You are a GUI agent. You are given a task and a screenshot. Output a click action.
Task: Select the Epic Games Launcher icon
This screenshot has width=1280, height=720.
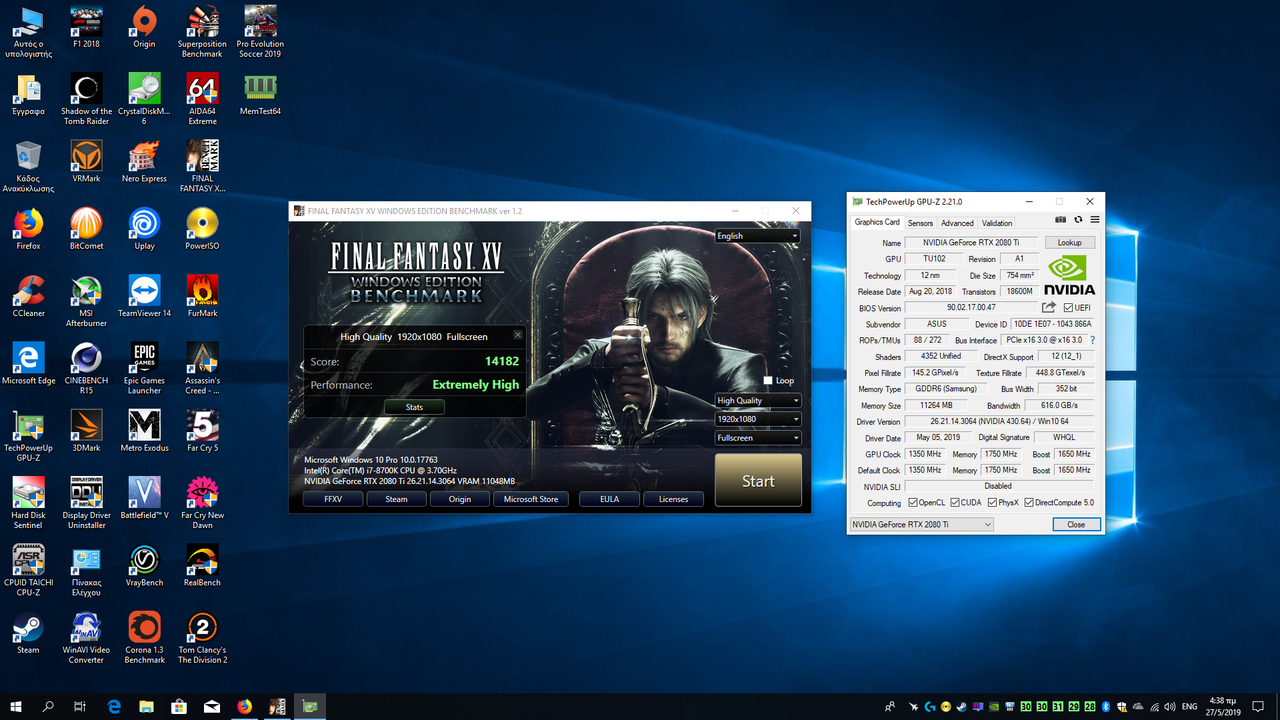tap(144, 368)
